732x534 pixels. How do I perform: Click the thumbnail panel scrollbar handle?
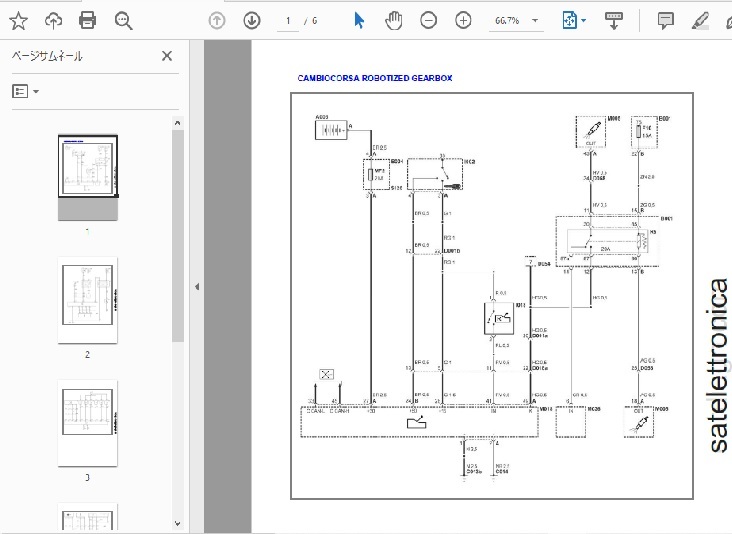(177, 236)
